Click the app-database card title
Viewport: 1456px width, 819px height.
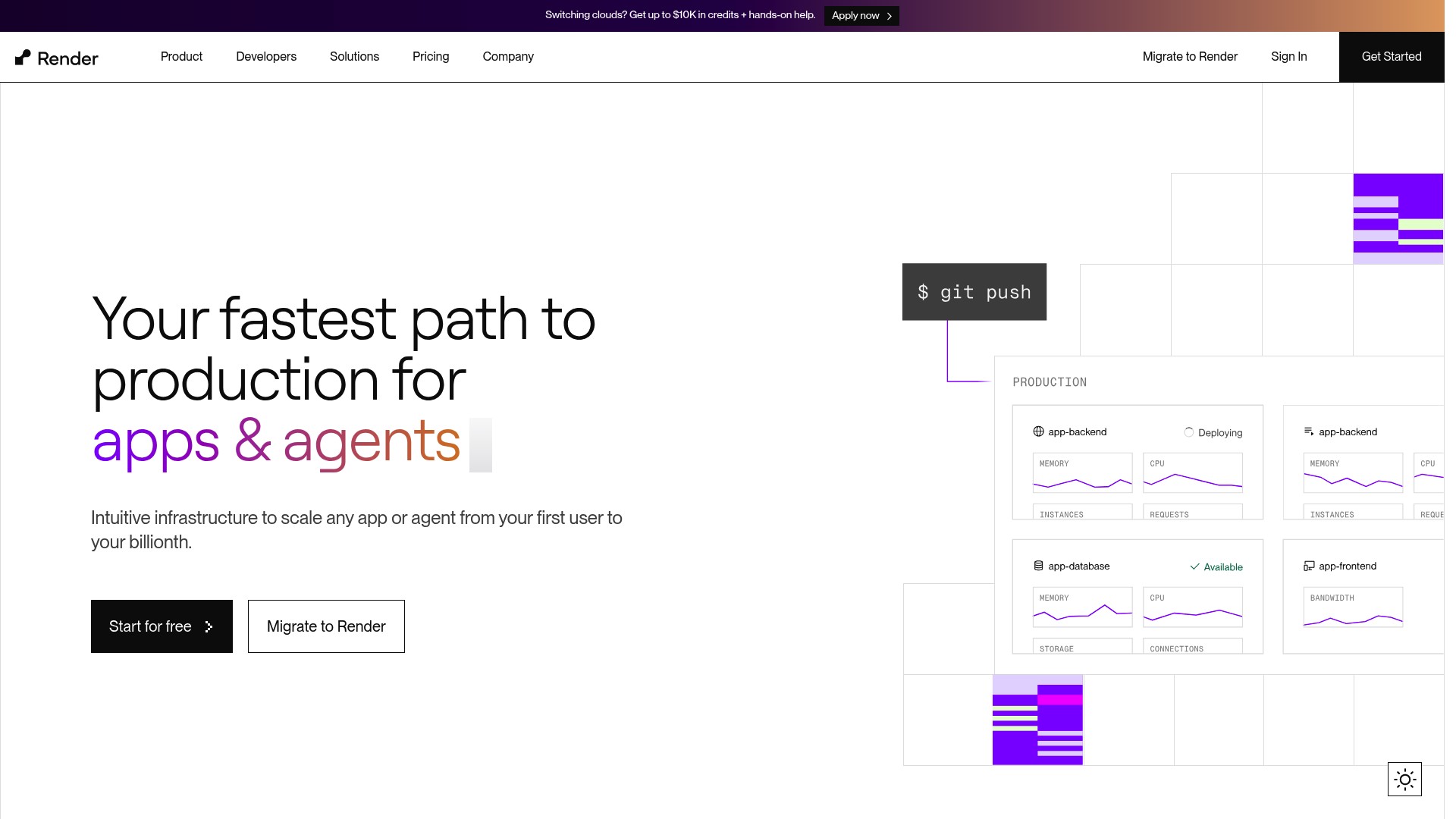[x=1078, y=566]
